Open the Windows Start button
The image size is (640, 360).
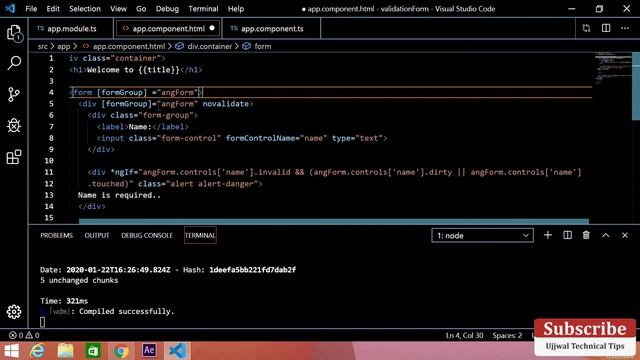click(x=11, y=351)
